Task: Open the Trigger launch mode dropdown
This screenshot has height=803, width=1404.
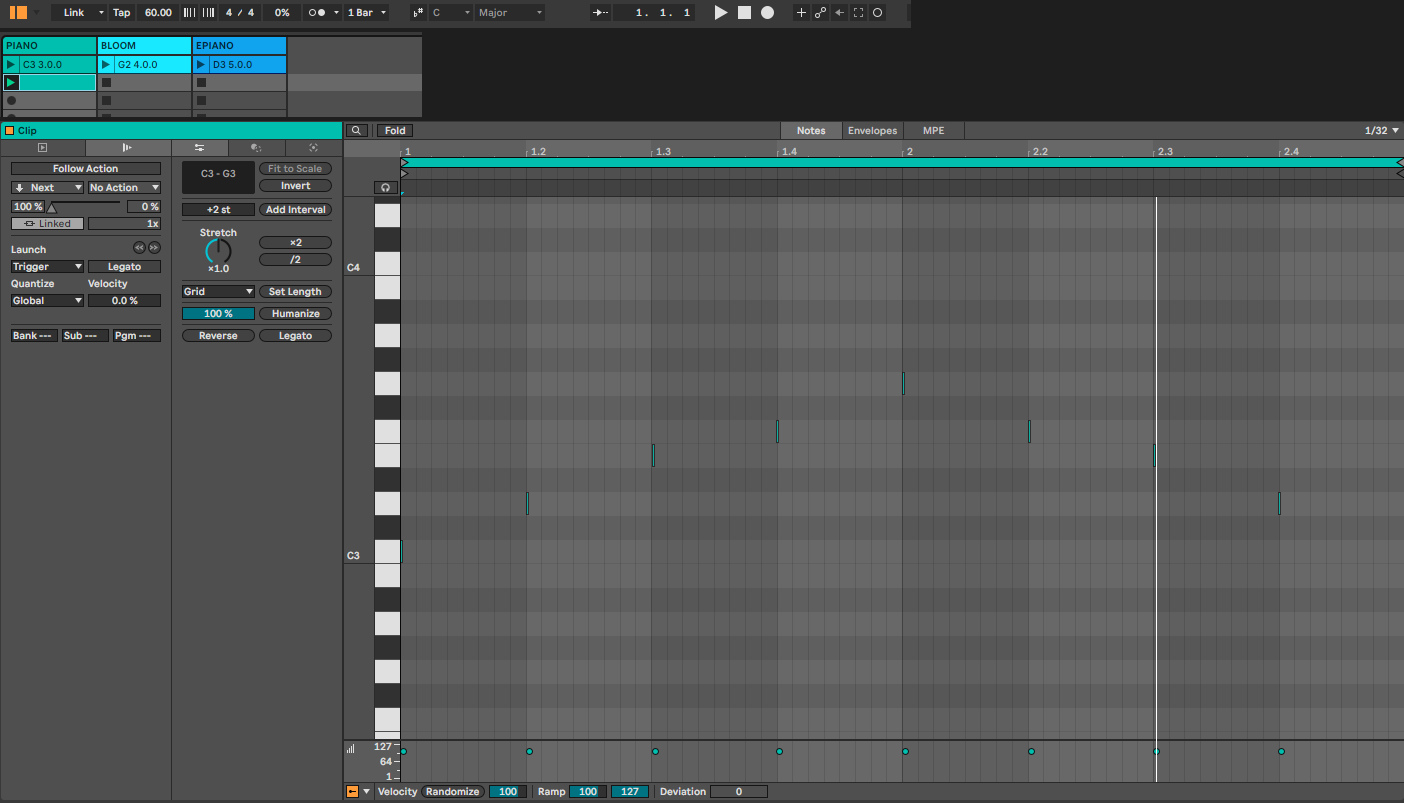Action: click(x=47, y=266)
